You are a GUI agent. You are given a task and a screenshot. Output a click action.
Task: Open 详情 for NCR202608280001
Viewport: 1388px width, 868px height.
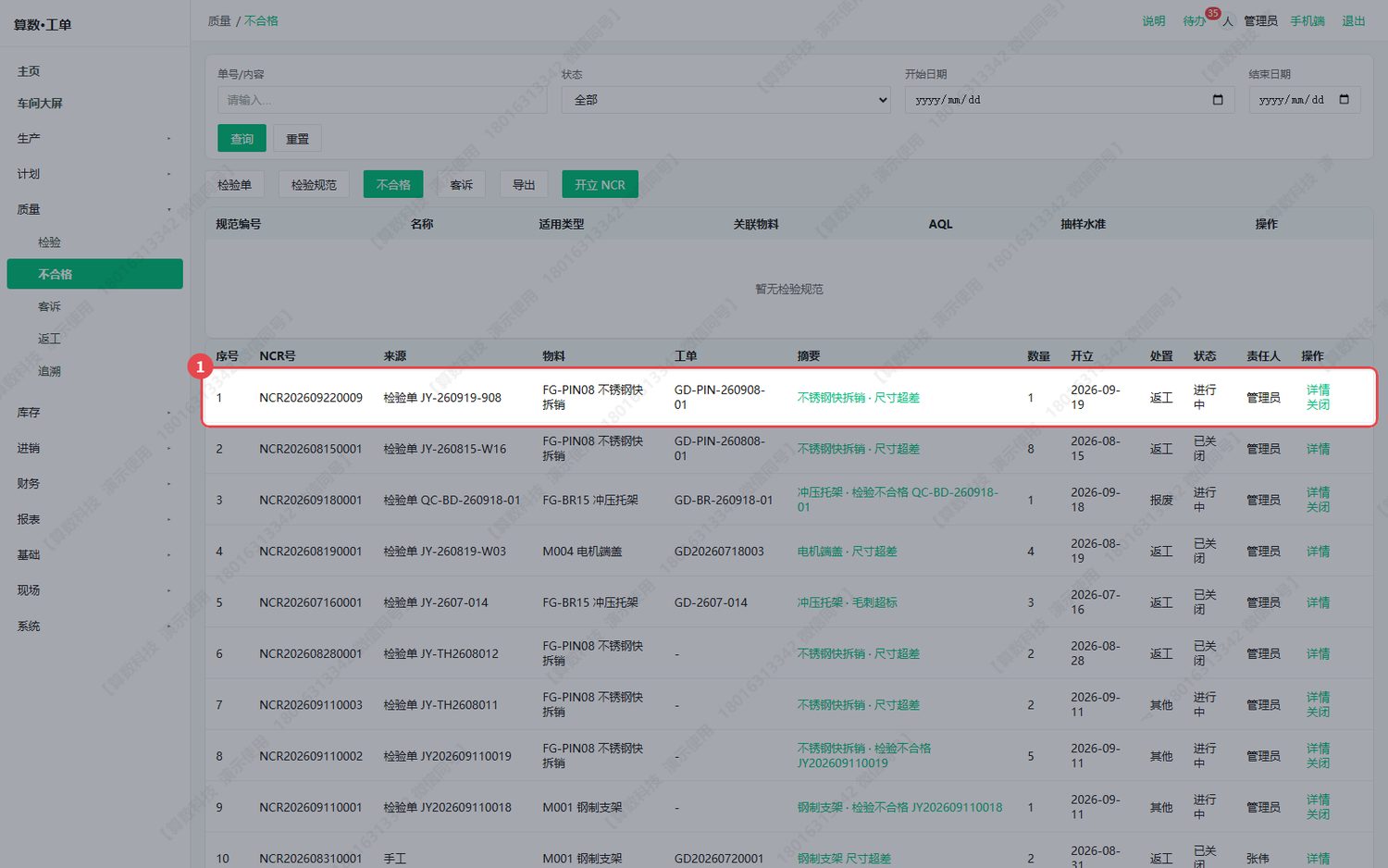pyautogui.click(x=1319, y=653)
